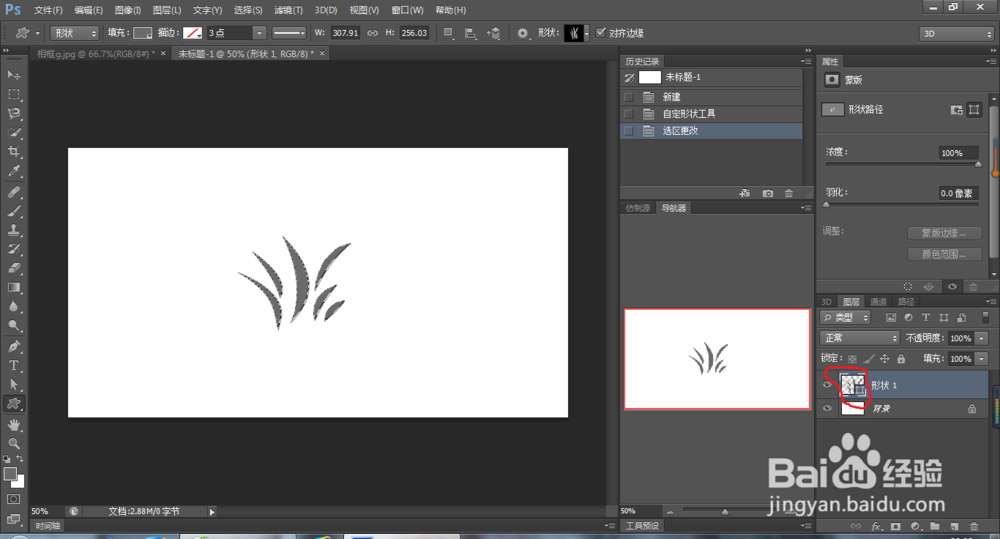
Task: Select the Horizontal Type tool
Action: pos(13,365)
